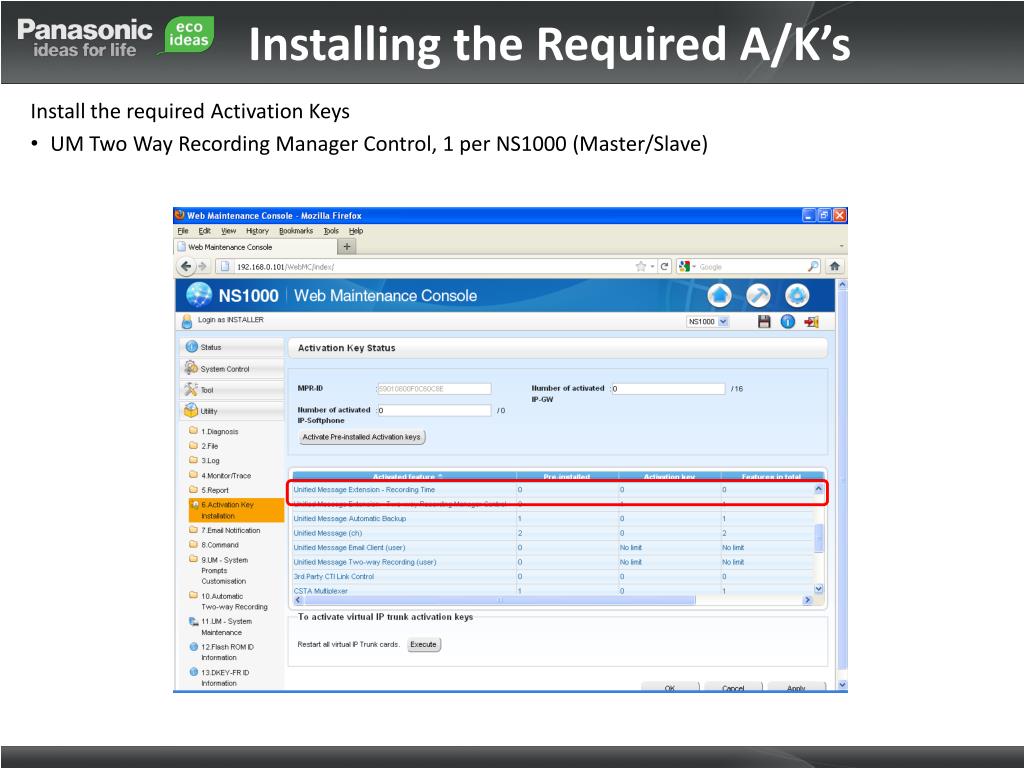The width and height of the screenshot is (1024, 768).
Task: Select 5.Report in the sidebar
Action: pyautogui.click(x=215, y=490)
